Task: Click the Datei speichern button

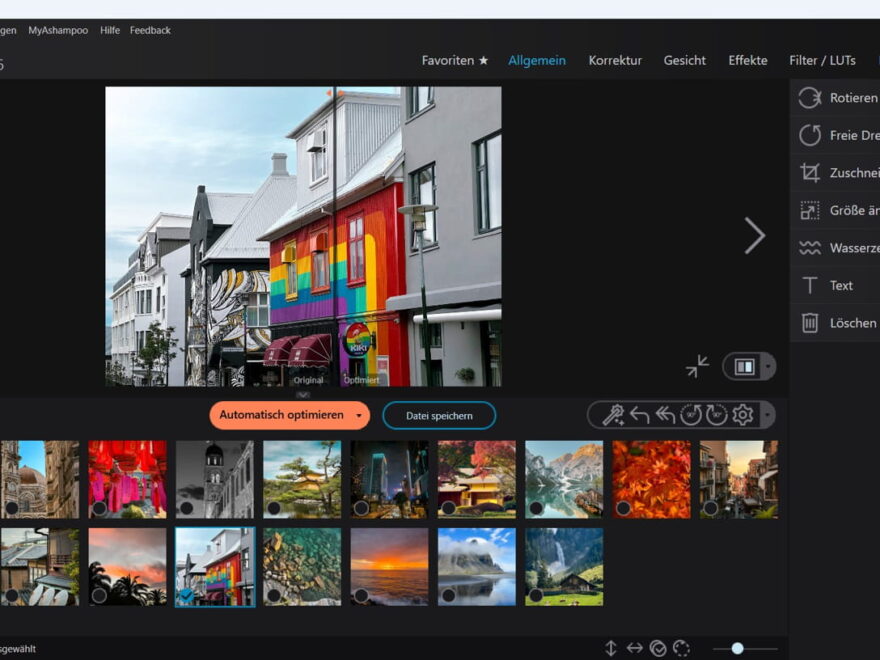Action: tap(440, 414)
